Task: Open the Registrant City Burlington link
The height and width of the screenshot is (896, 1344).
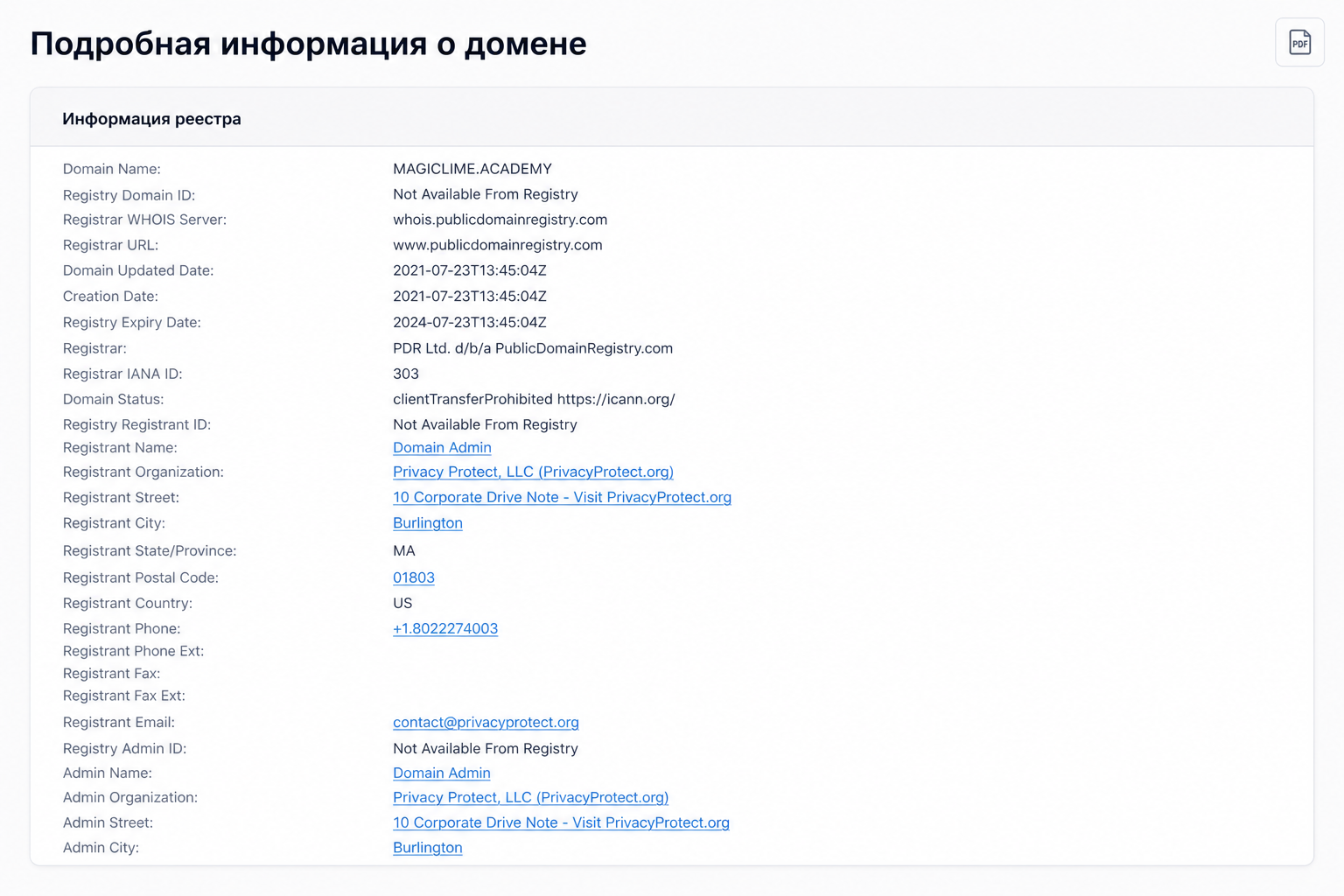Action: (x=428, y=522)
